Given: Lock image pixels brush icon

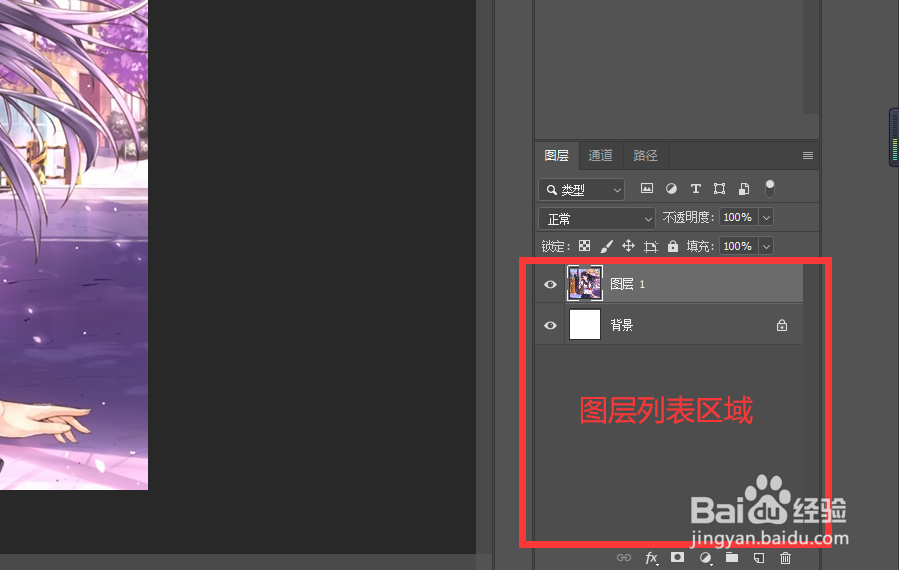Looking at the screenshot, I should pyautogui.click(x=607, y=246).
